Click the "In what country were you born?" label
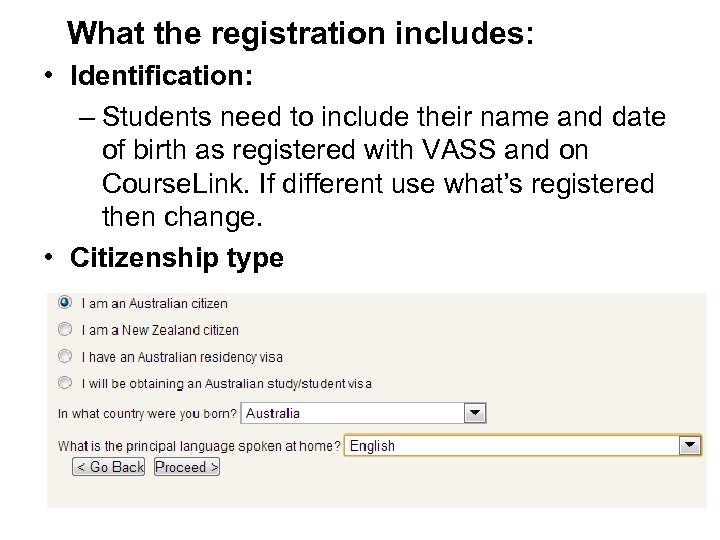The width and height of the screenshot is (720, 540). tap(148, 413)
